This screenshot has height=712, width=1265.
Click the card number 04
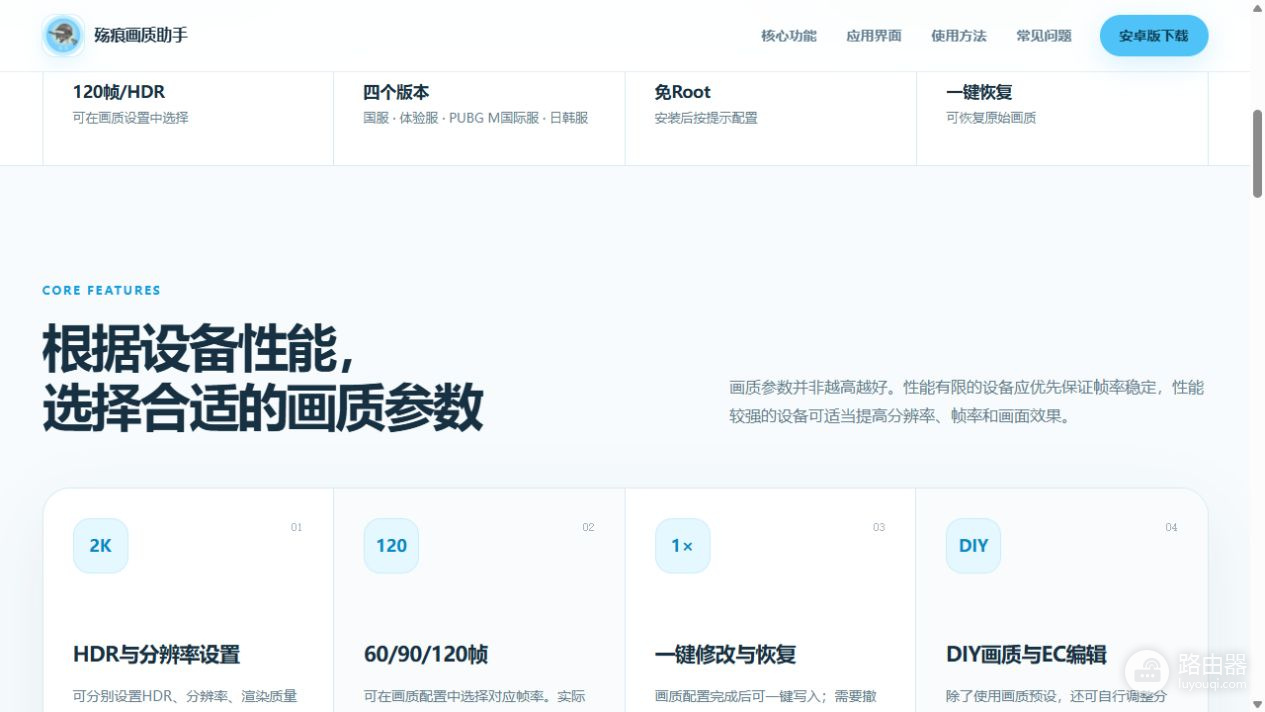1171,527
